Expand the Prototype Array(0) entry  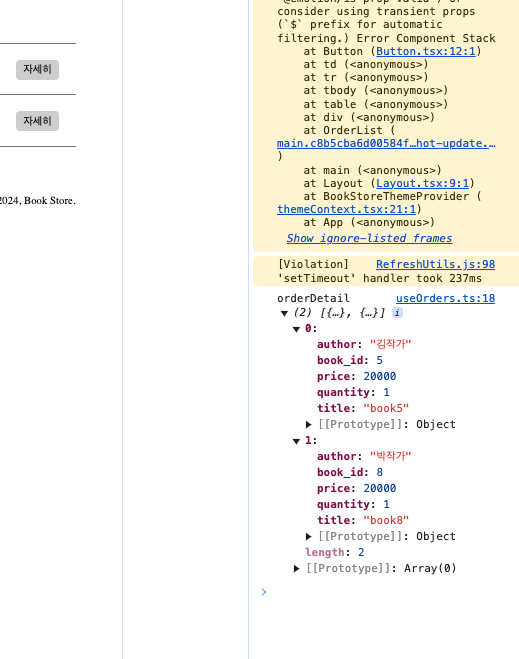(x=297, y=568)
